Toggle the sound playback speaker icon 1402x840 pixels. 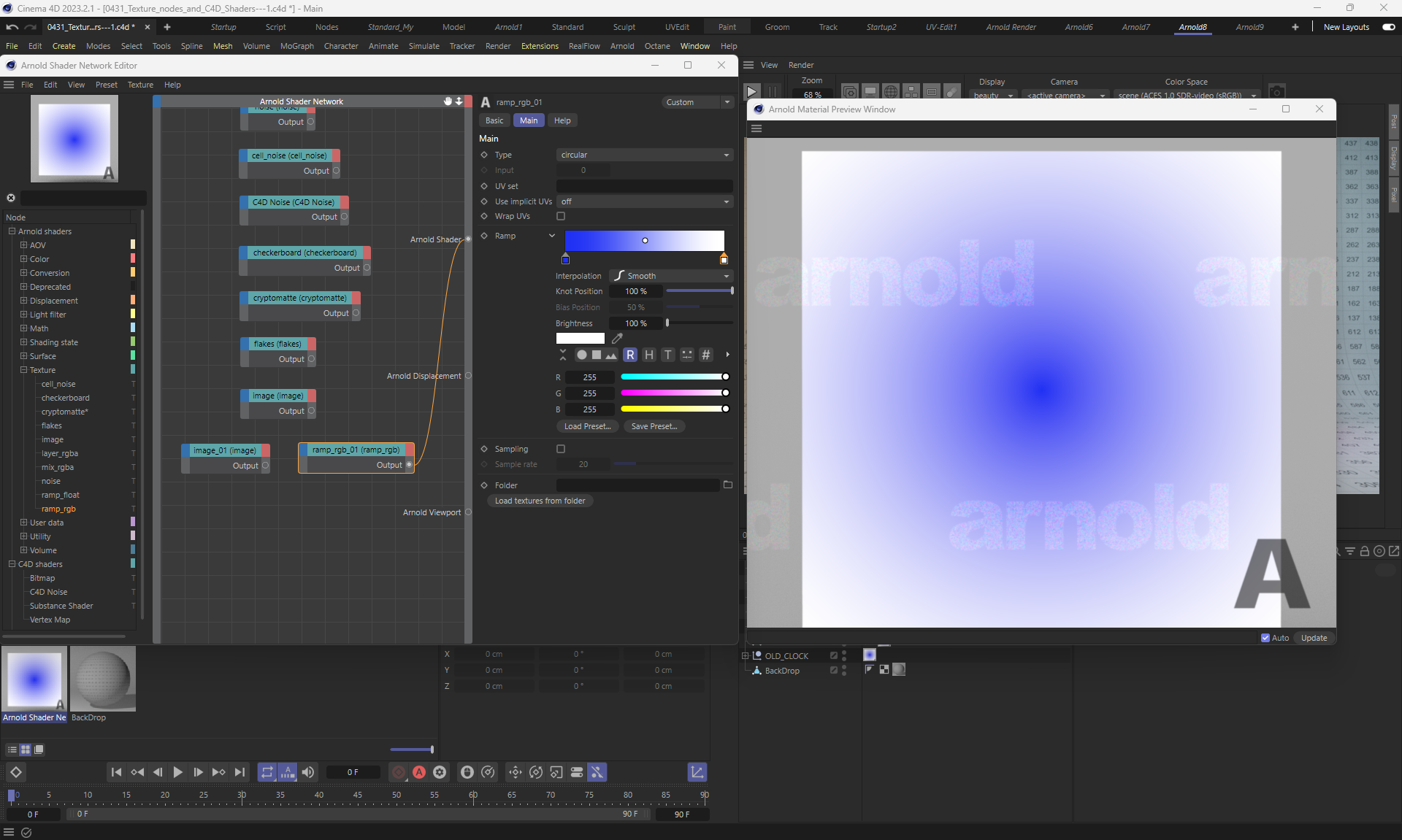[308, 772]
